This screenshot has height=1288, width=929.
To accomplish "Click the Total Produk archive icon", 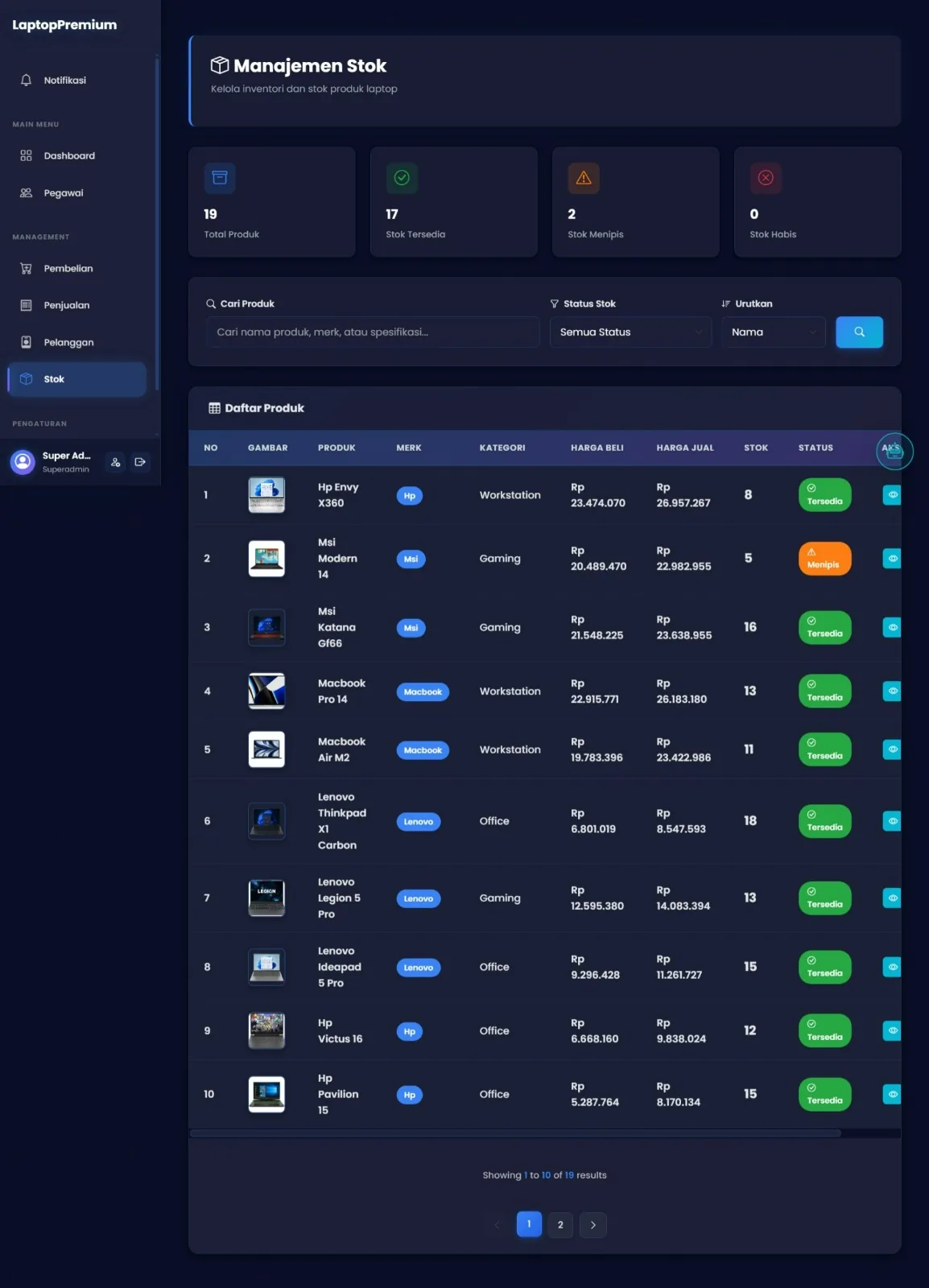I will (220, 178).
